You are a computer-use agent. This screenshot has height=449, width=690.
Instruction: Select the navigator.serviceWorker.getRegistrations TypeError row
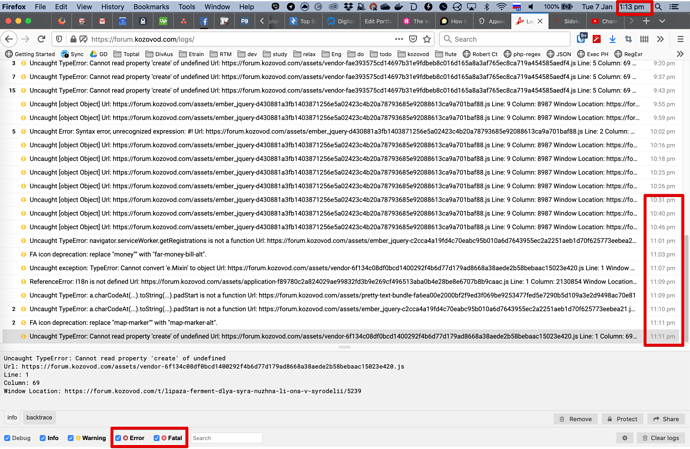[341, 241]
